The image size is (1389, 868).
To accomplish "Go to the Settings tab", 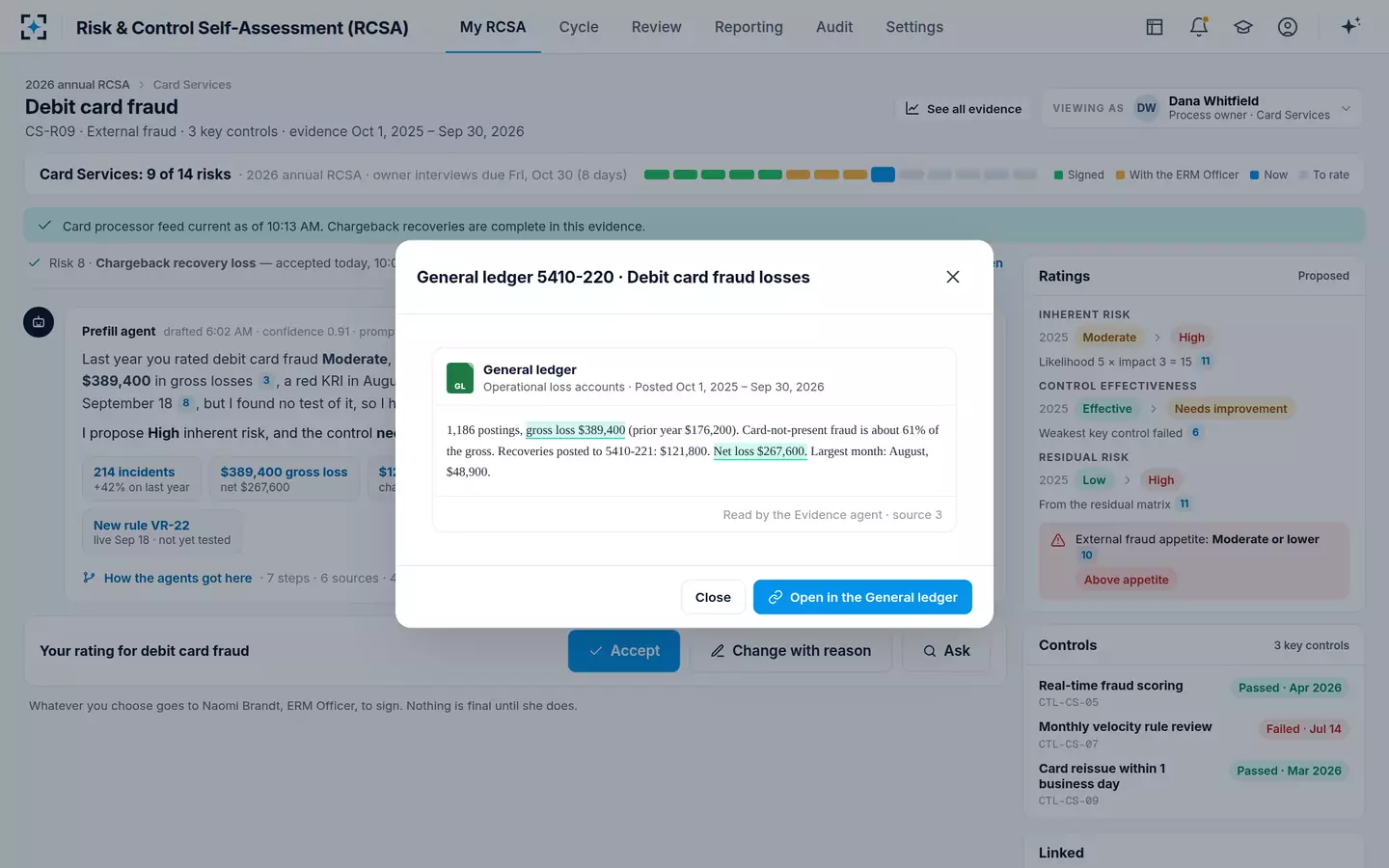I will coord(914,27).
